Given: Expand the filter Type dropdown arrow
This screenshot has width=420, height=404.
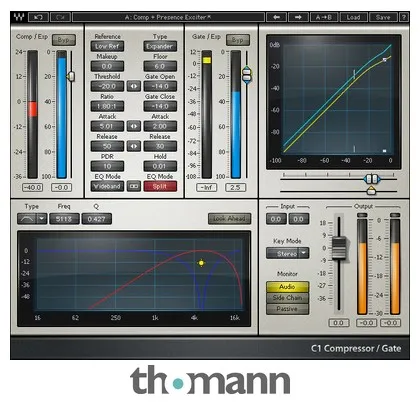Looking at the screenshot, I should pyautogui.click(x=42, y=219).
